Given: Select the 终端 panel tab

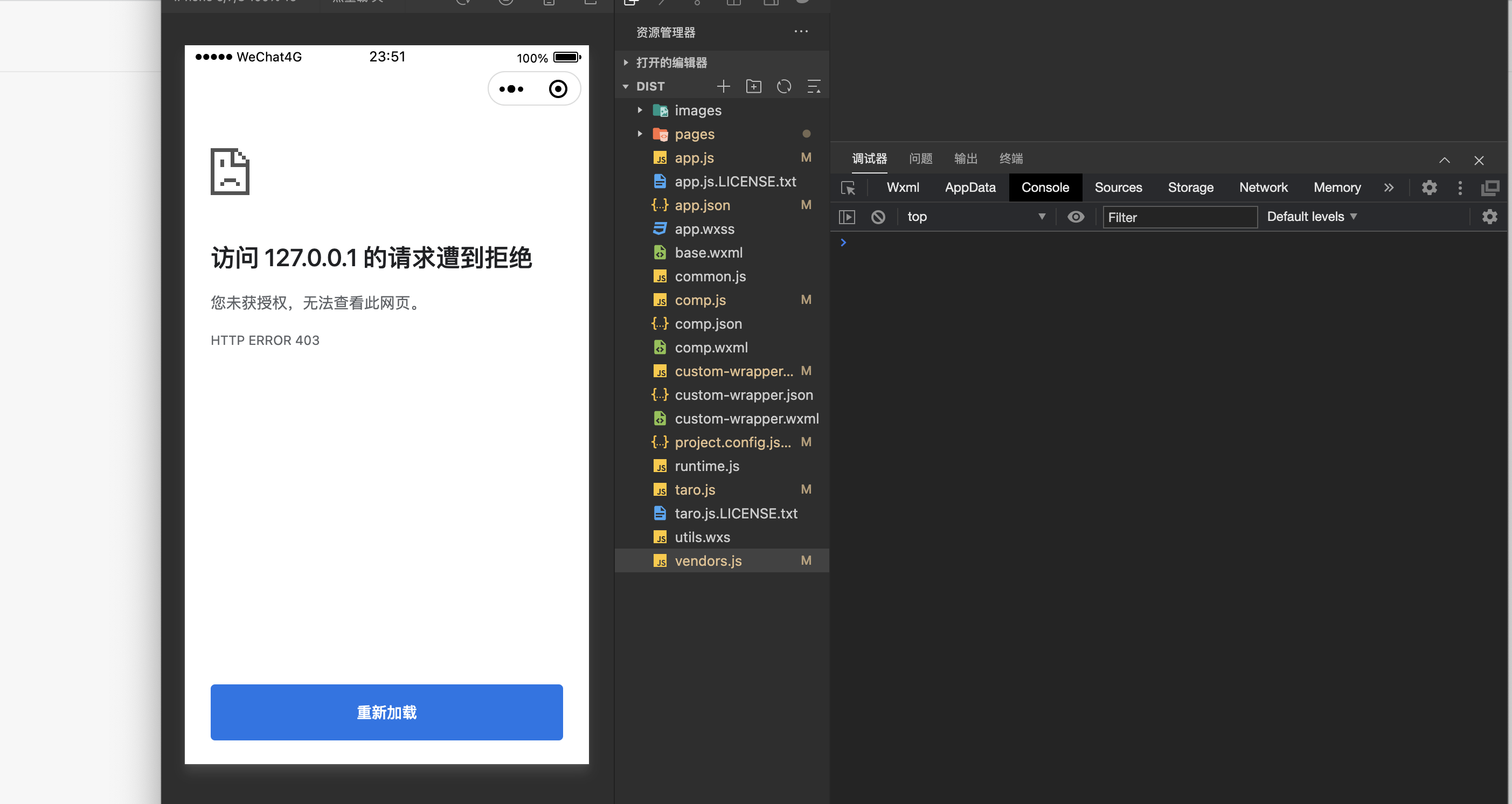Looking at the screenshot, I should (x=1011, y=158).
